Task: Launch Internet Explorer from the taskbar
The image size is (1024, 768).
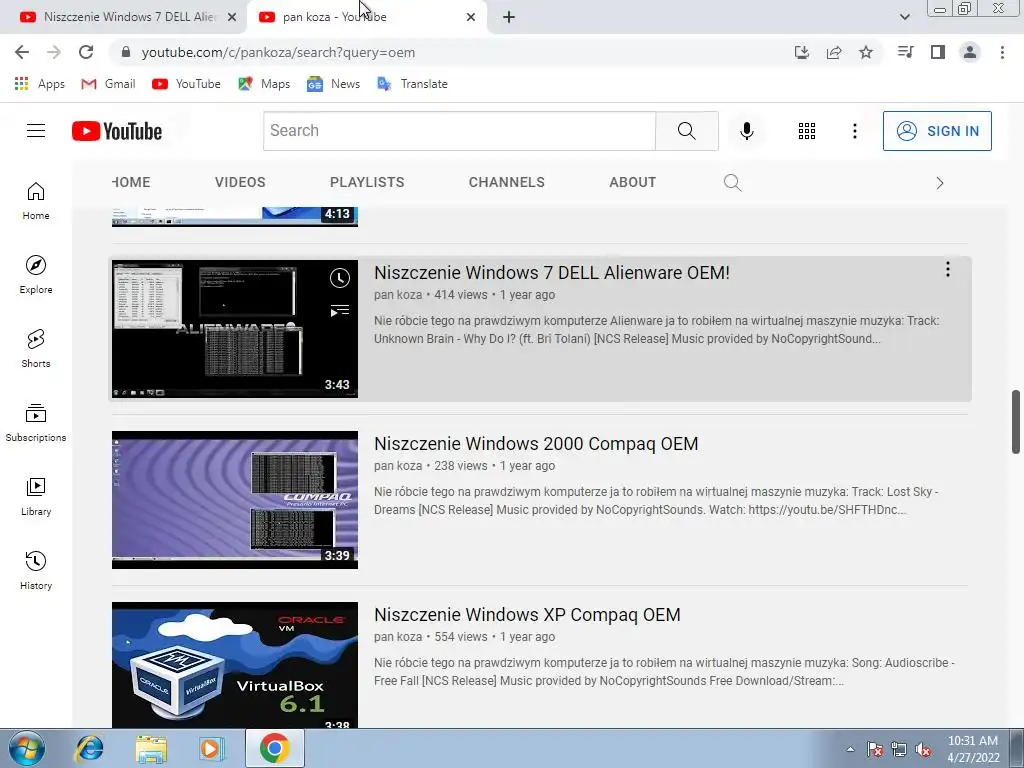Action: [89, 748]
